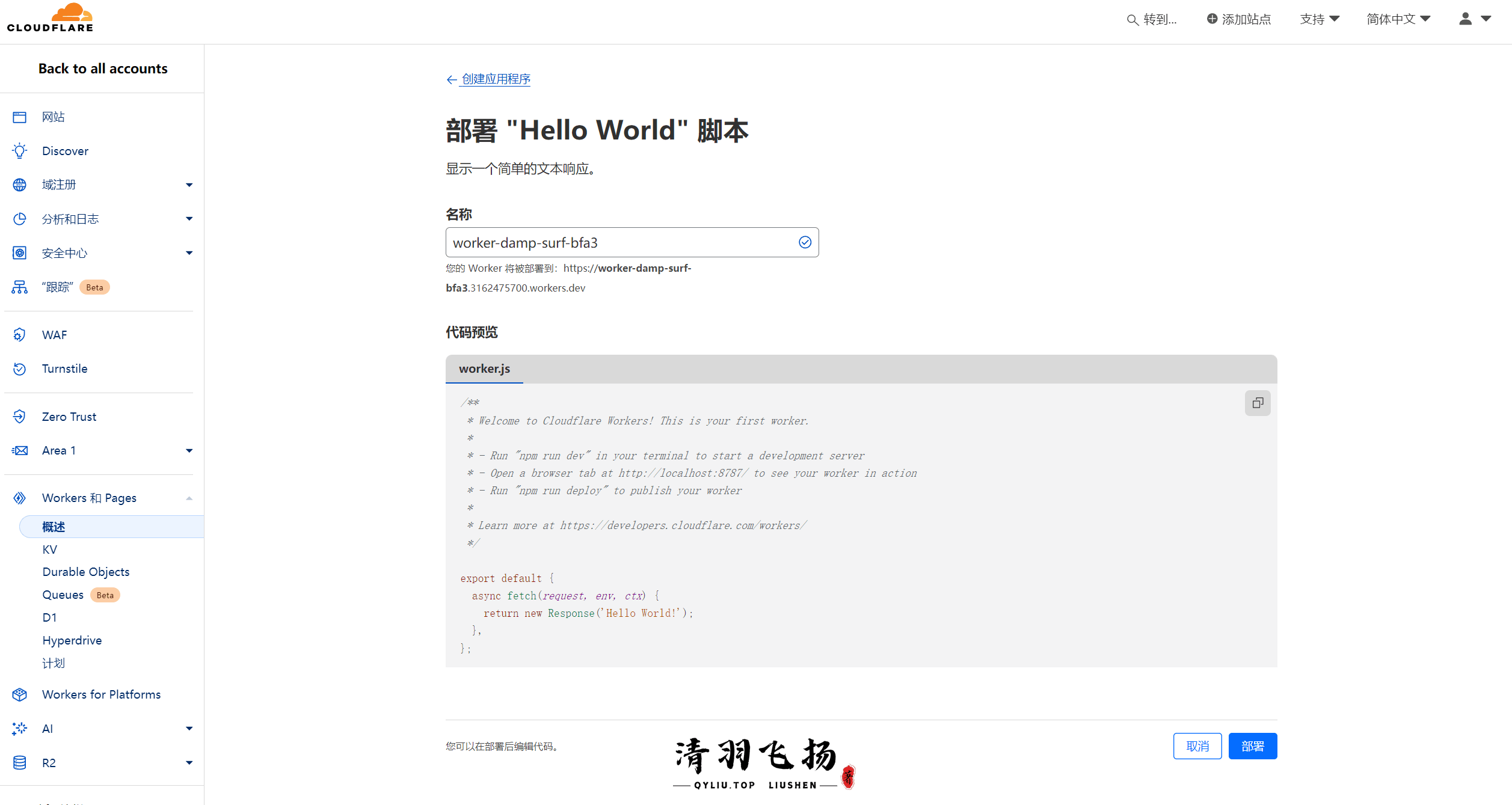Open the 支持 support dropdown
This screenshot has height=805, width=1512.
click(1320, 19)
